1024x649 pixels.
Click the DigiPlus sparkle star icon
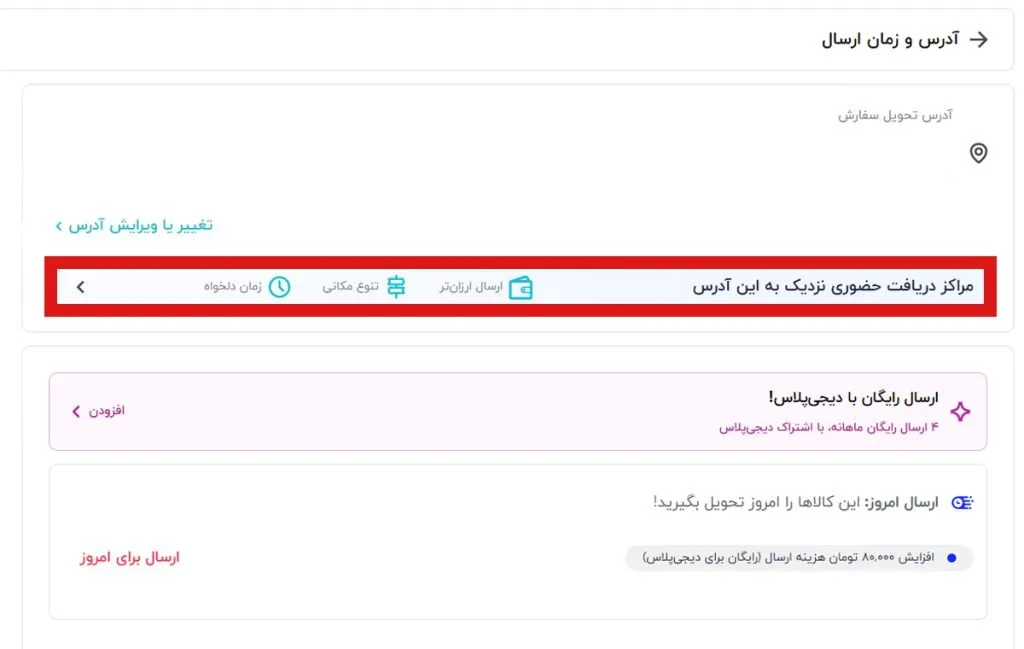960,412
